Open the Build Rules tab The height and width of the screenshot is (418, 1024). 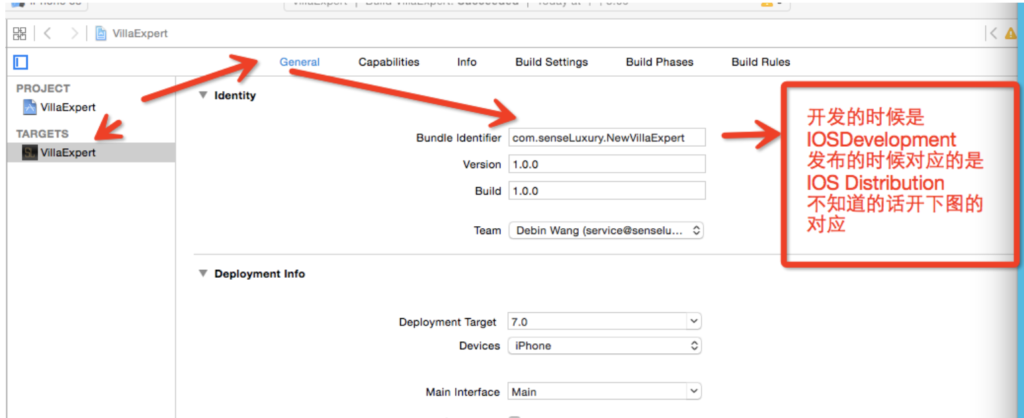point(761,62)
